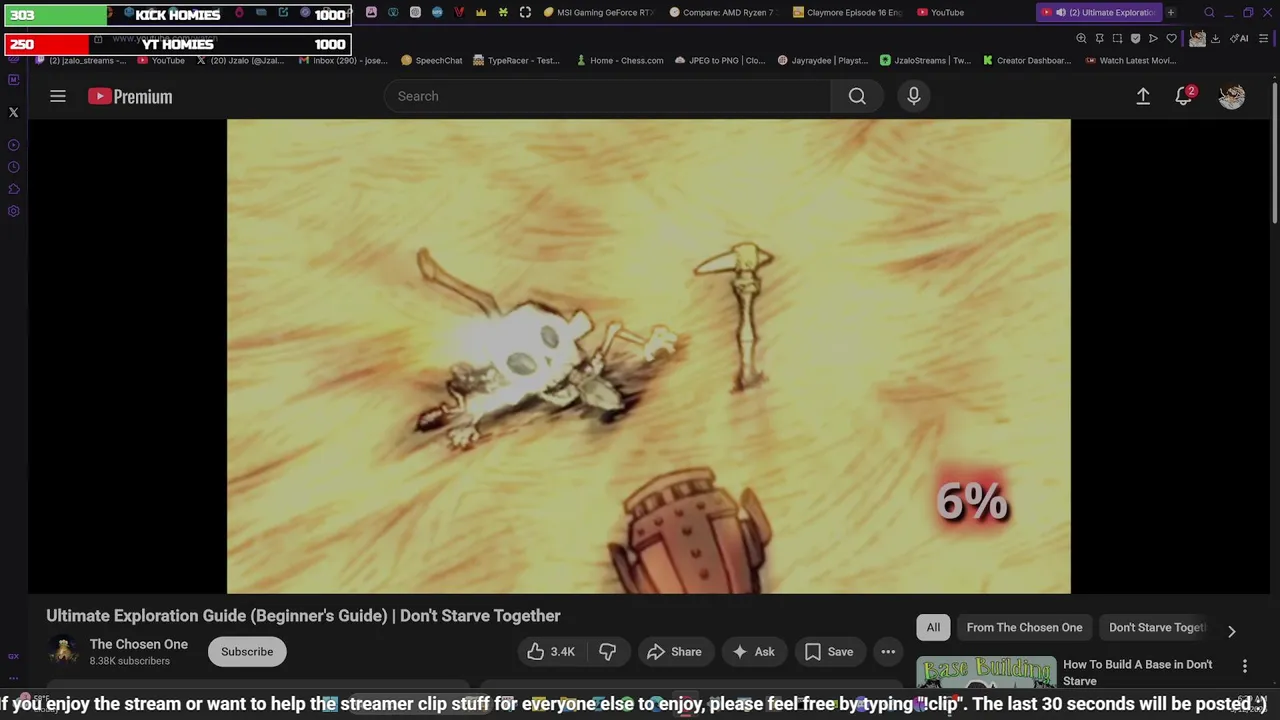Screen dimensions: 1280x720
Task: Open Watch Latest Movies bookmark
Action: [1130, 60]
